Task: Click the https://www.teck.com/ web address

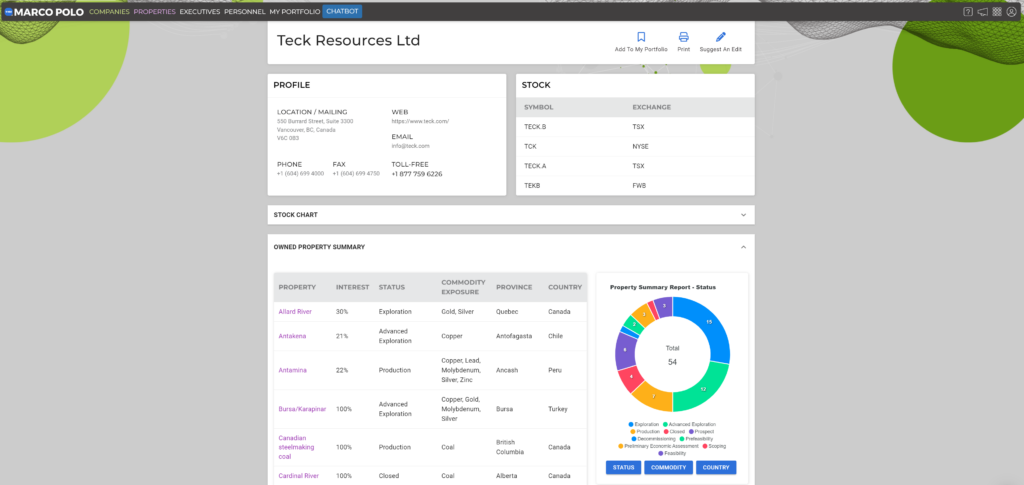Action: (x=421, y=121)
